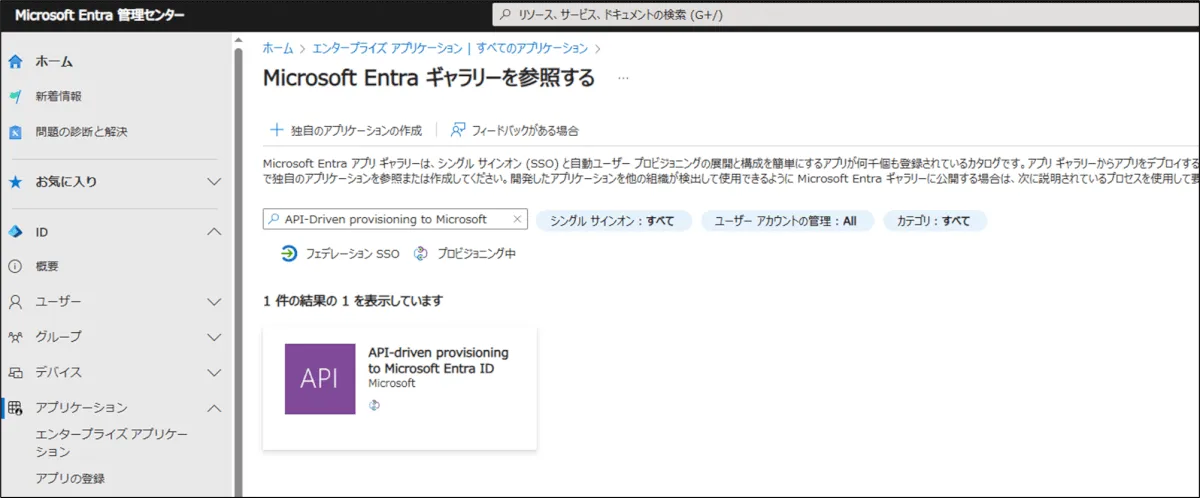1200x498 pixels.
Task: Click the ID diamond icon
Action: pos(15,232)
